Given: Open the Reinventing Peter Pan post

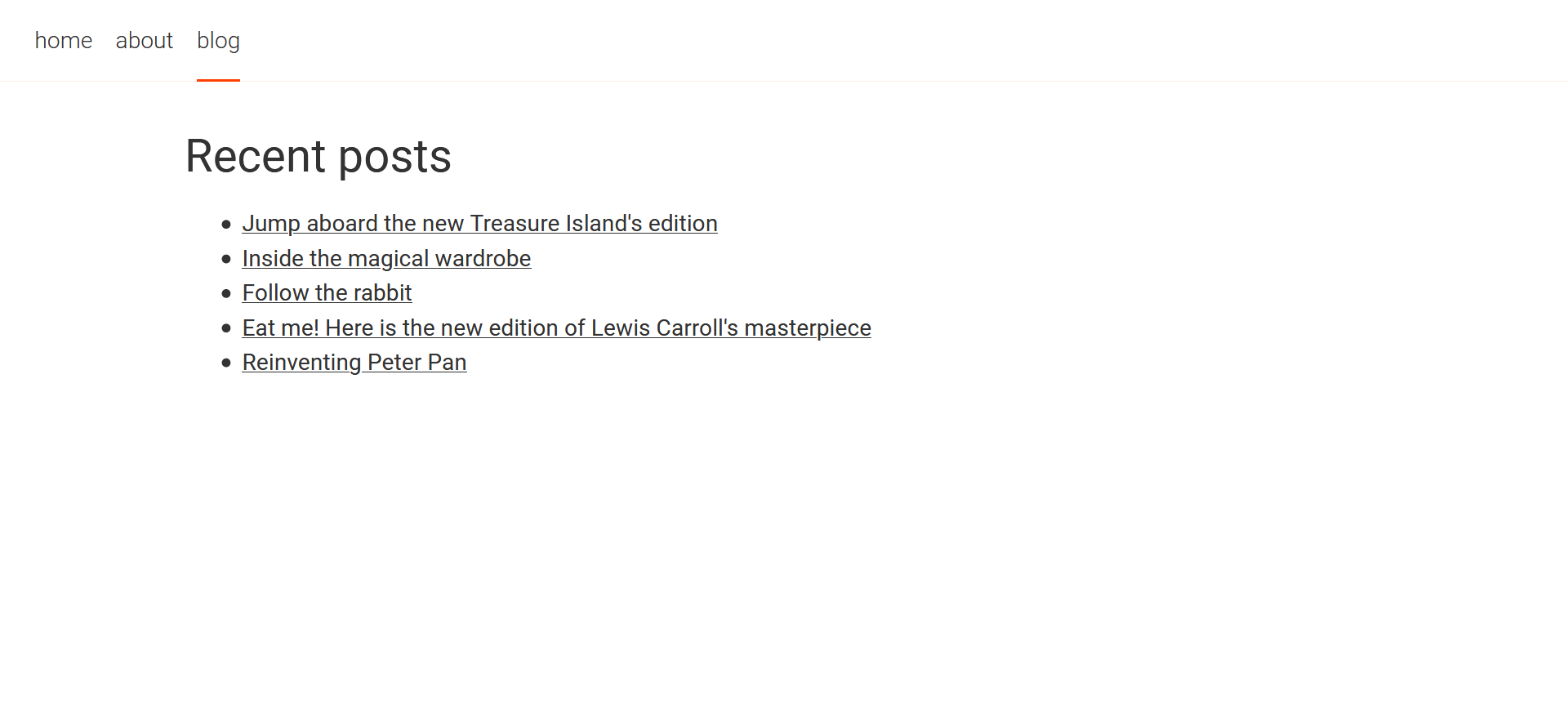Looking at the screenshot, I should 354,362.
